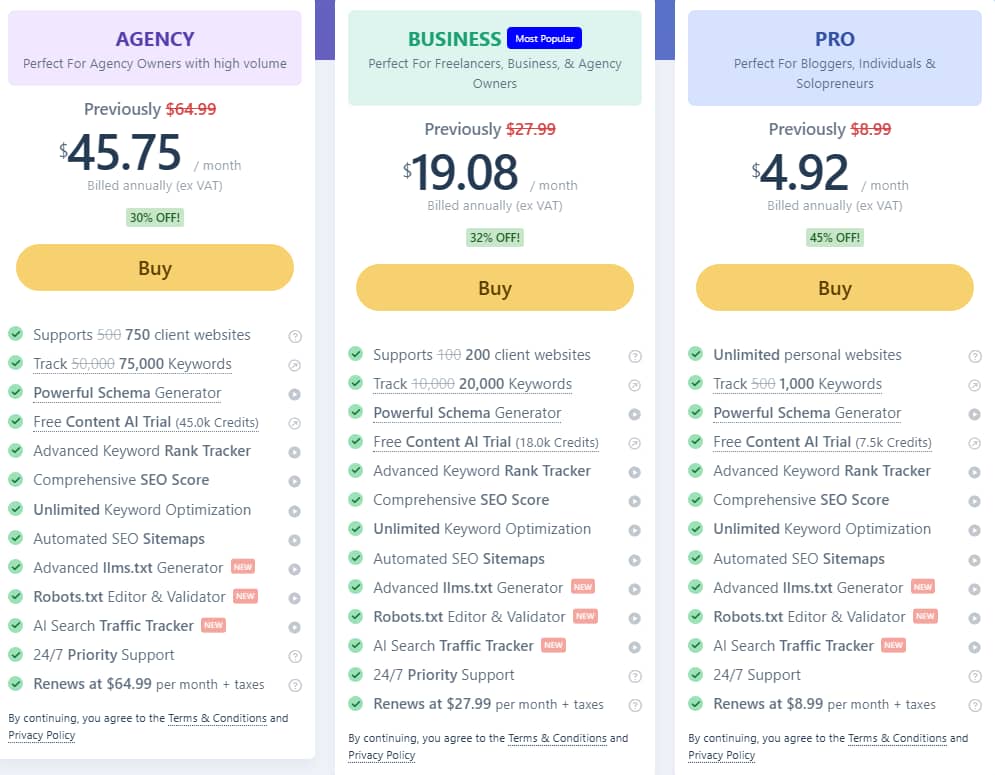Open Terms & Conditions link under Agency plan
The width and height of the screenshot is (995, 775).
[217, 718]
